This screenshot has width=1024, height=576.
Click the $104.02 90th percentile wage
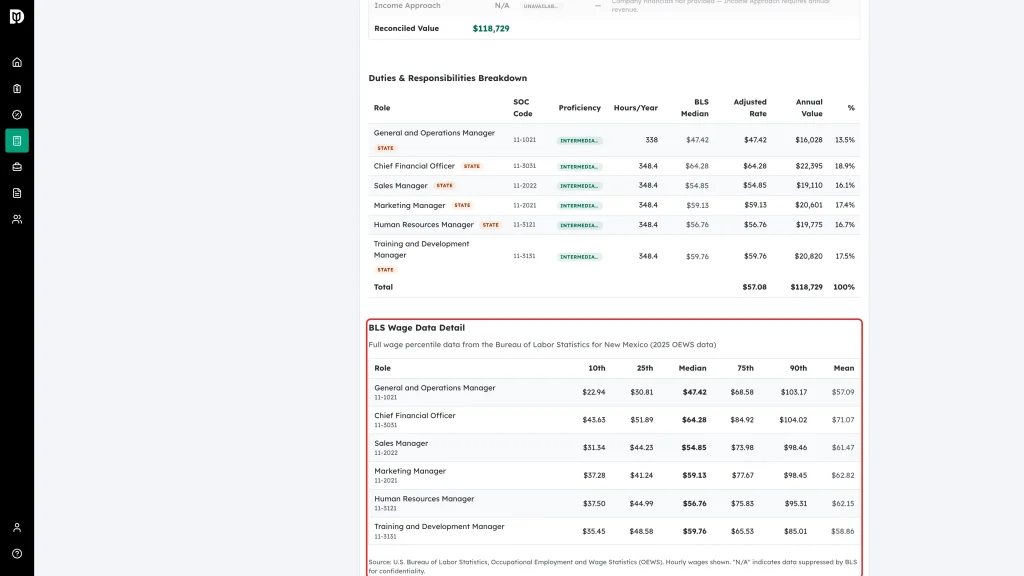coord(793,420)
